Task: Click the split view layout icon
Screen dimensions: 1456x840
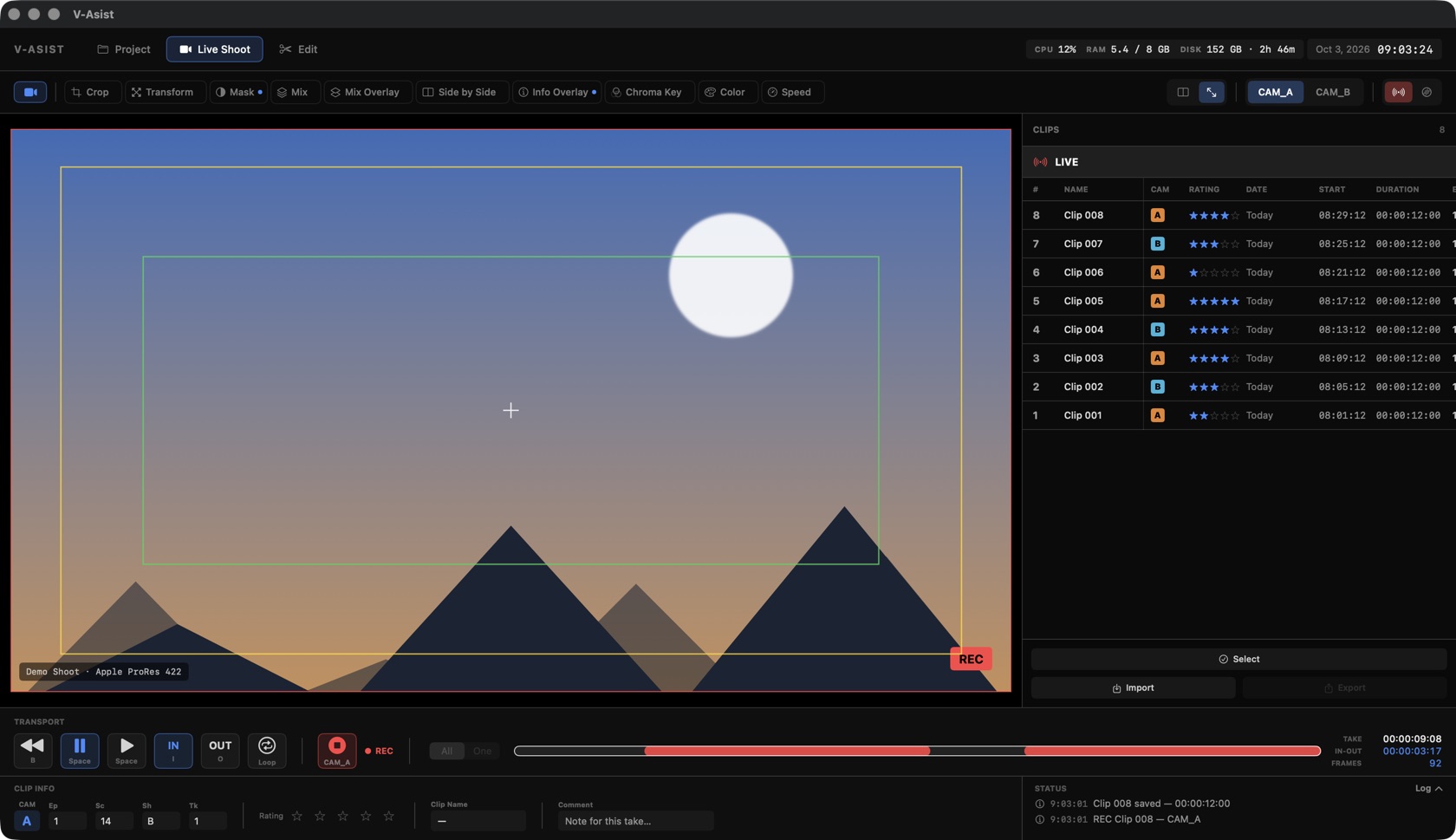Action: pos(1182,92)
